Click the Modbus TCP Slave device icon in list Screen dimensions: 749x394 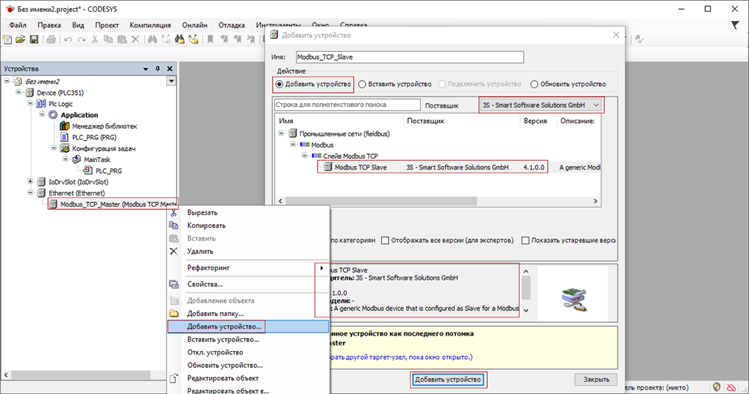coord(328,167)
